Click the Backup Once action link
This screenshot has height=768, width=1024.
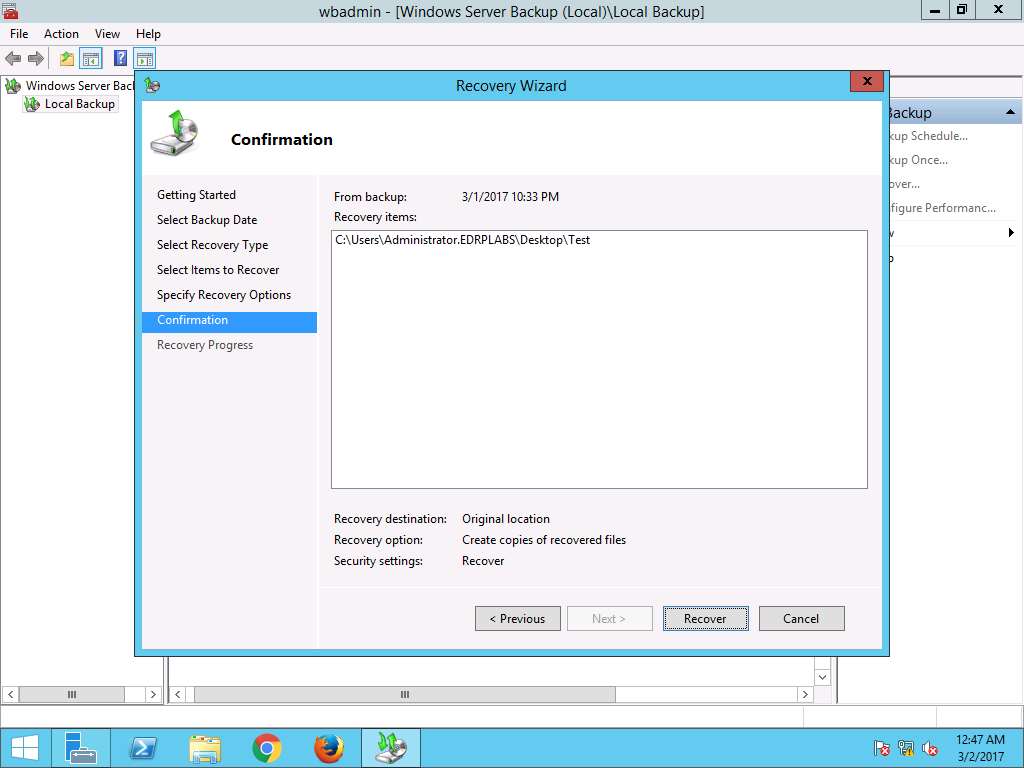click(x=918, y=160)
